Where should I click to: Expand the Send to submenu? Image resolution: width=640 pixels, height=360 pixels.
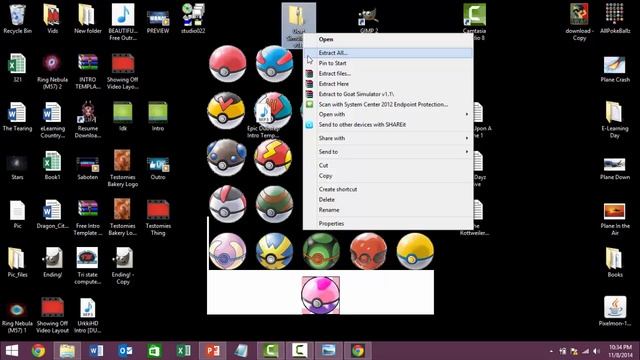(388, 152)
